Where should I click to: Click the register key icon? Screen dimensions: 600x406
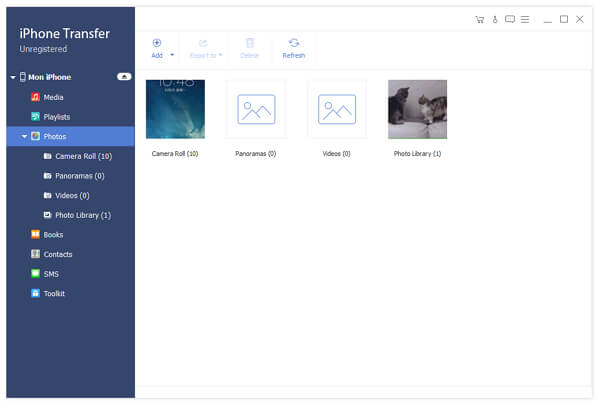click(495, 20)
